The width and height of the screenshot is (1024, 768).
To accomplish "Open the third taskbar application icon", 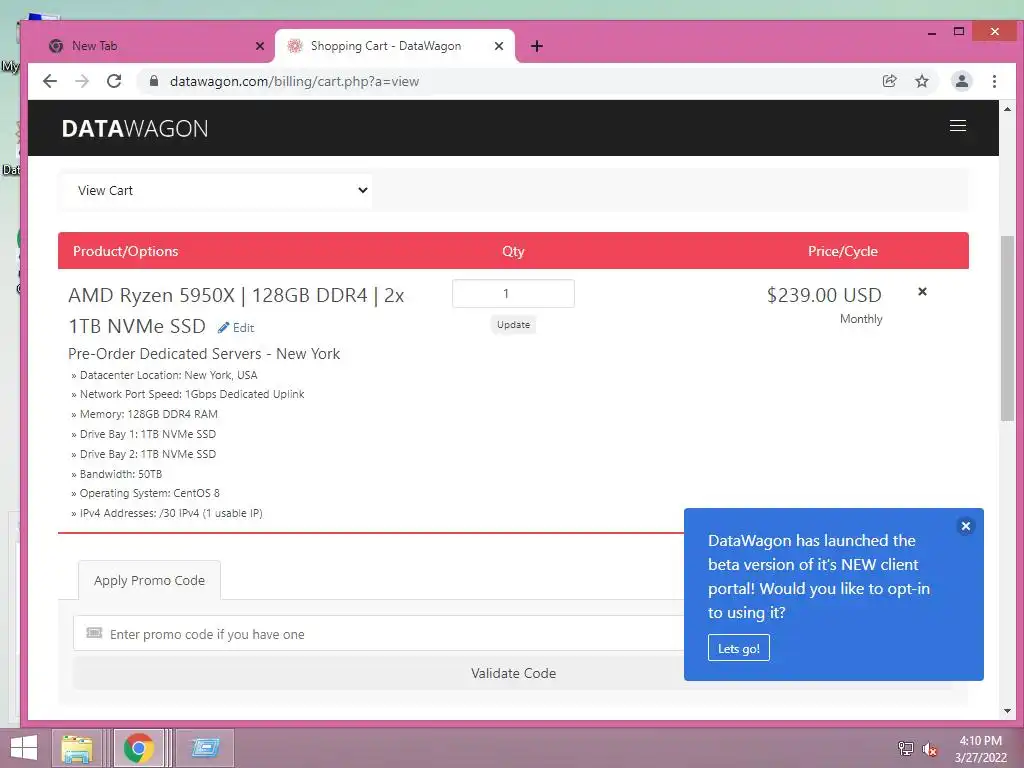I will pyautogui.click(x=205, y=748).
